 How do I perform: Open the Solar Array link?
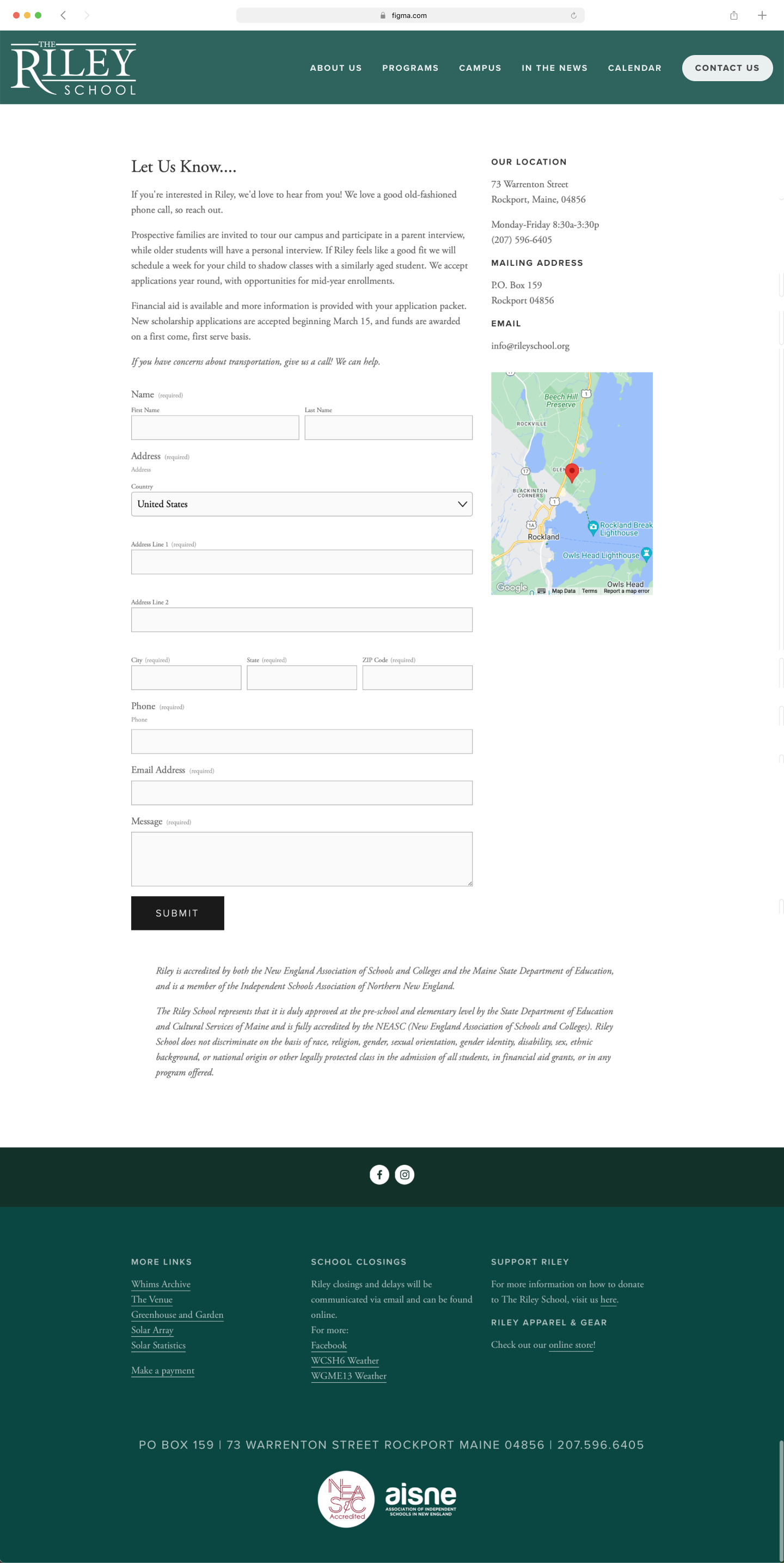tap(152, 1330)
